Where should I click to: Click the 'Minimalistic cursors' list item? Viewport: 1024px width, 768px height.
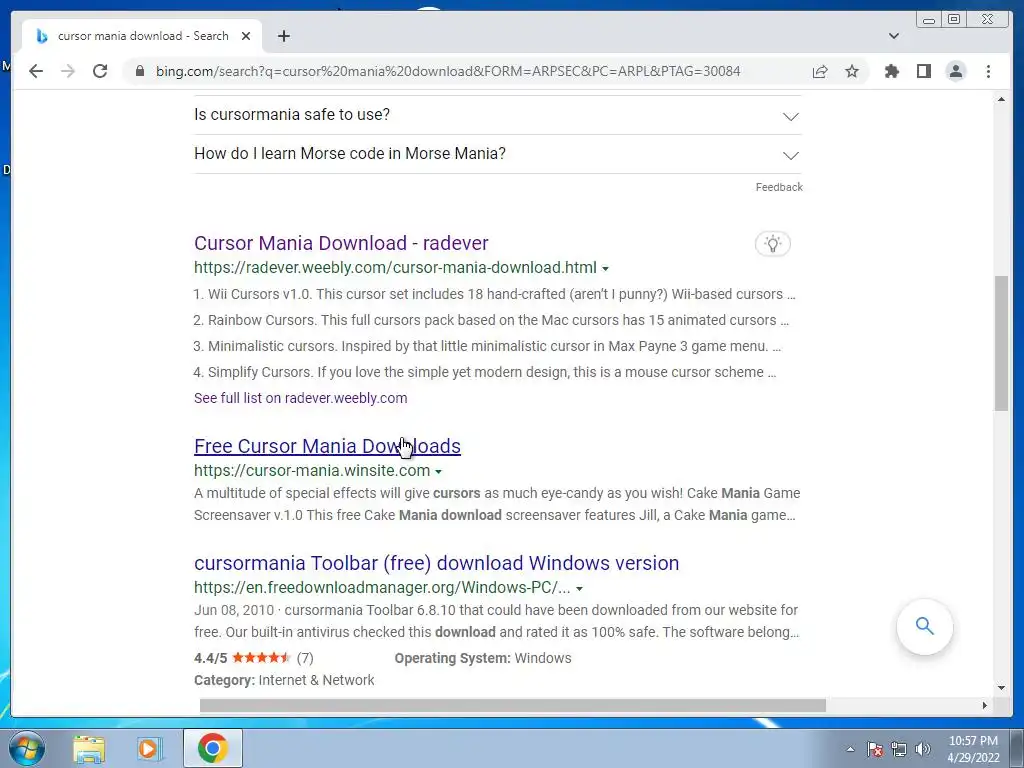tap(487, 347)
